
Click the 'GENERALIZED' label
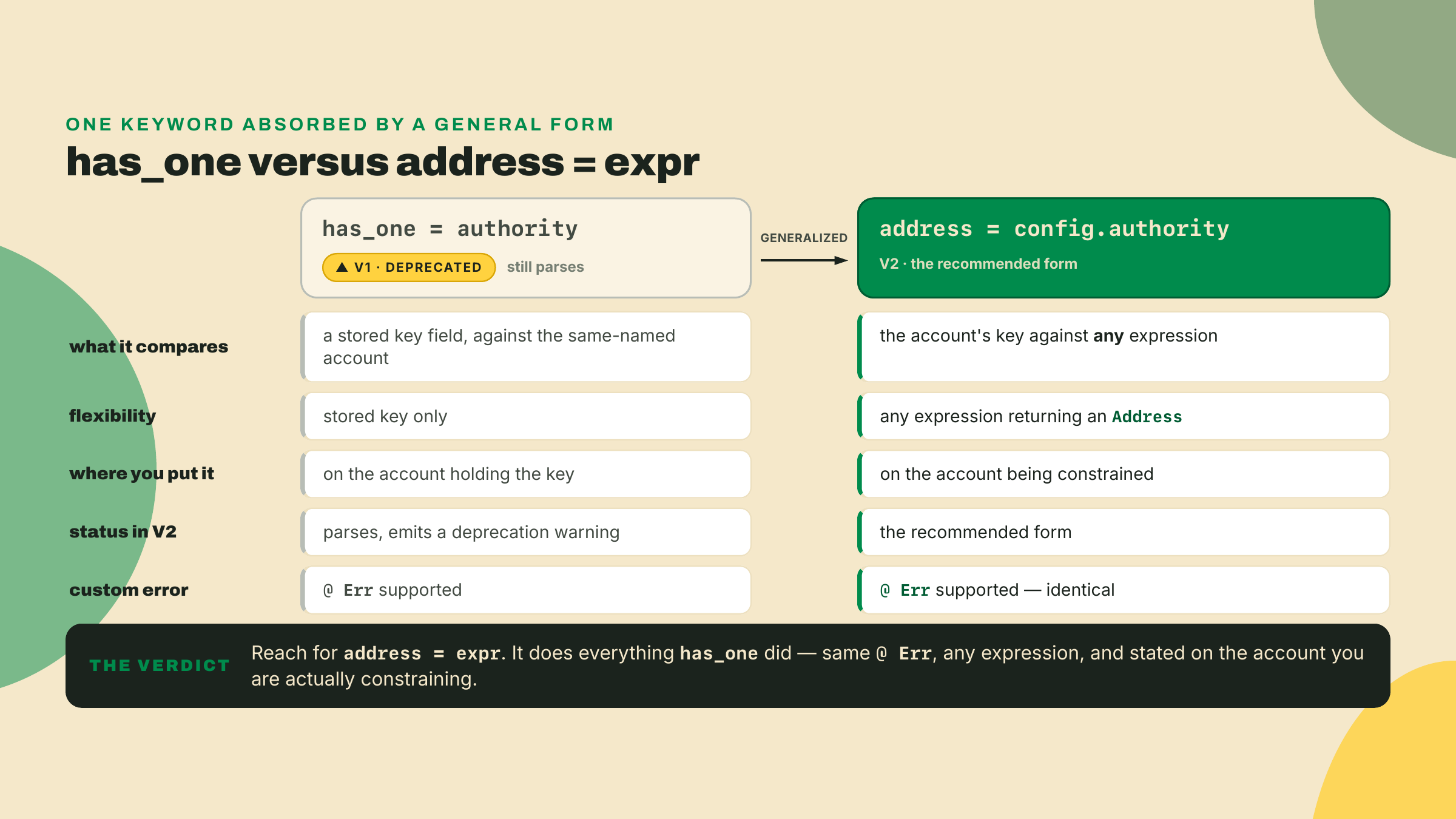point(804,238)
